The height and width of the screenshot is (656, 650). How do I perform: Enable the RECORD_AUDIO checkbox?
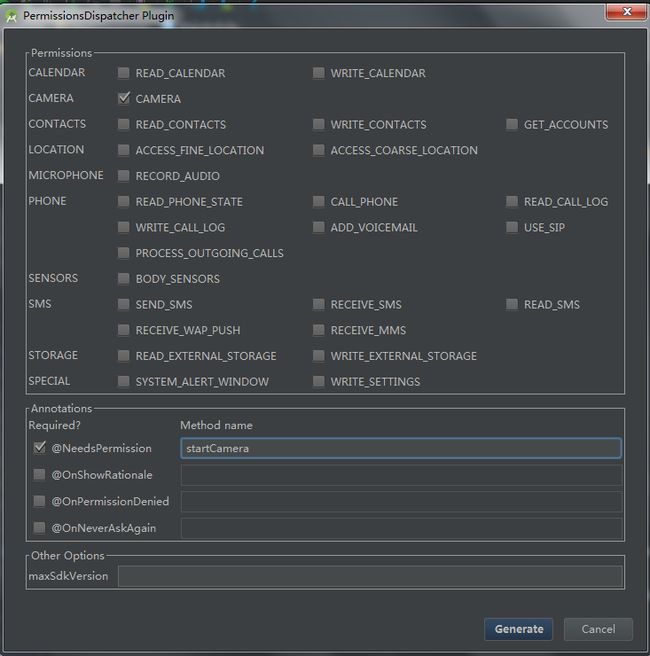coord(123,176)
